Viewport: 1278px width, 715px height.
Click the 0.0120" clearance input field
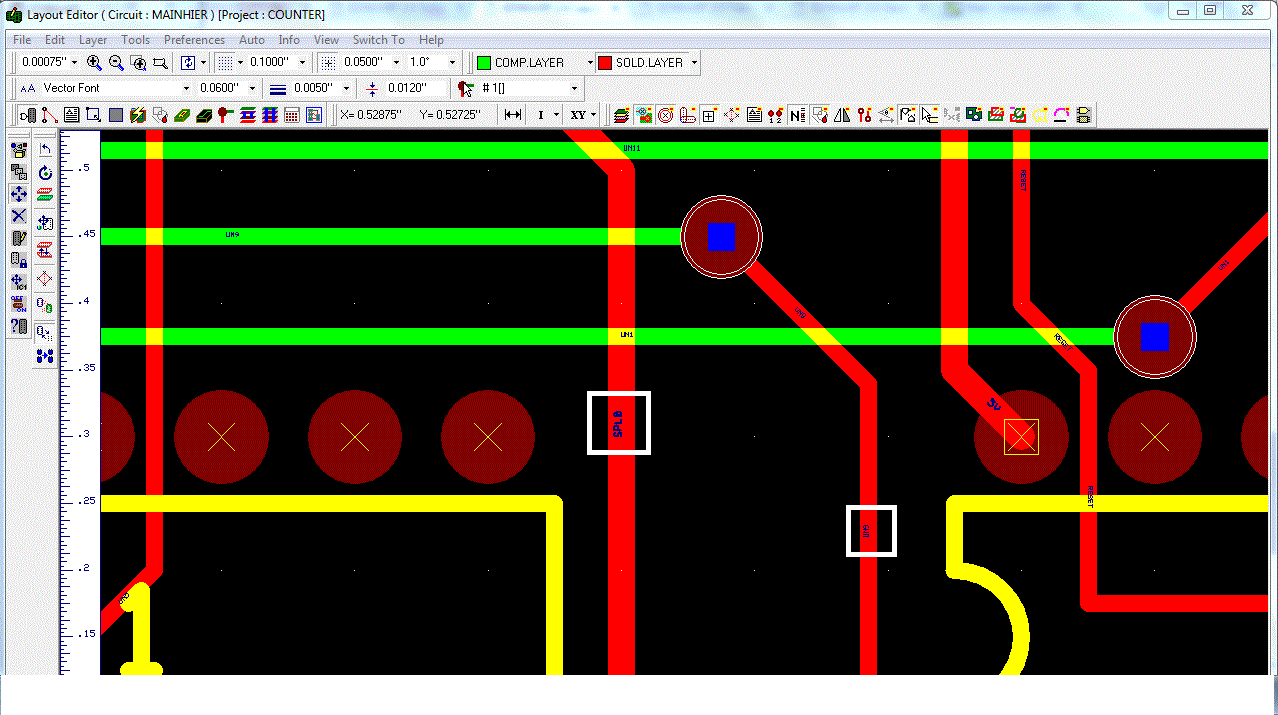point(414,88)
